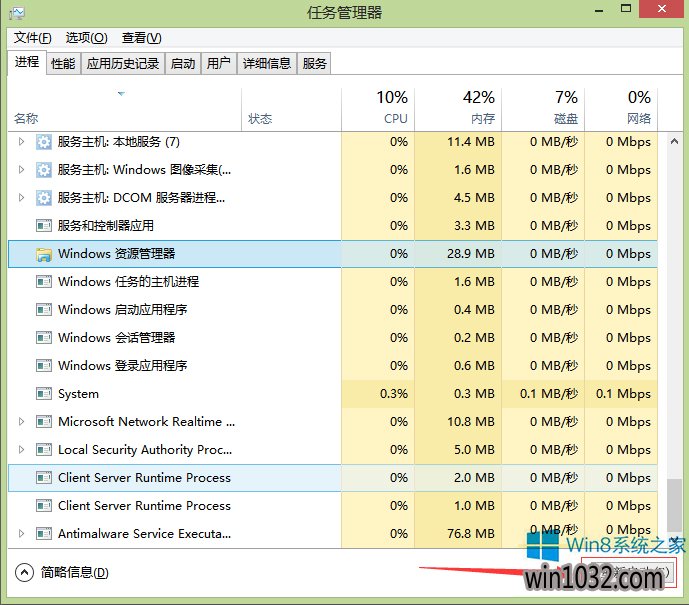Click the System process icon

point(44,394)
